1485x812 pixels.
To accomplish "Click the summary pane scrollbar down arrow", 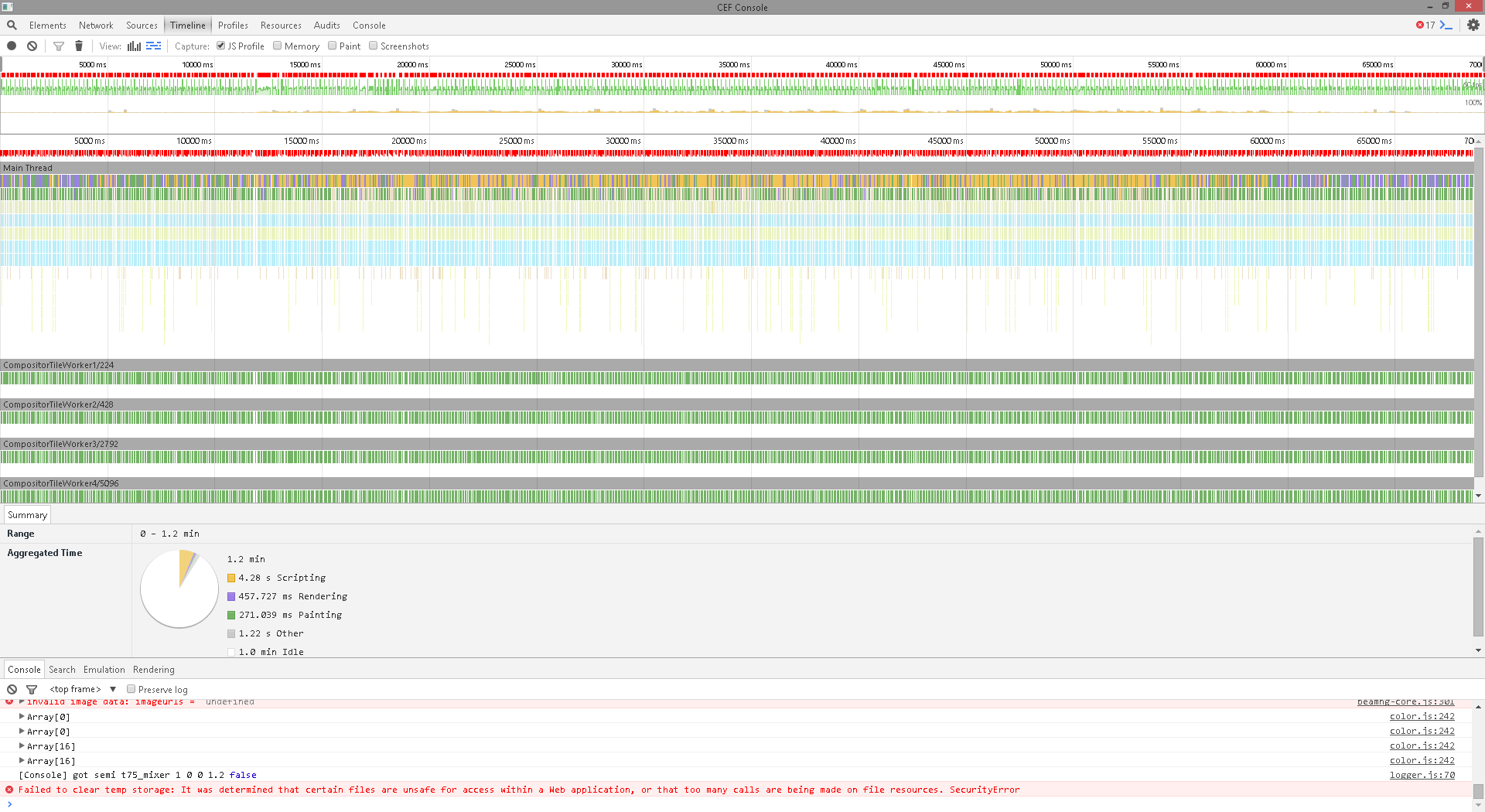I will 1479,650.
